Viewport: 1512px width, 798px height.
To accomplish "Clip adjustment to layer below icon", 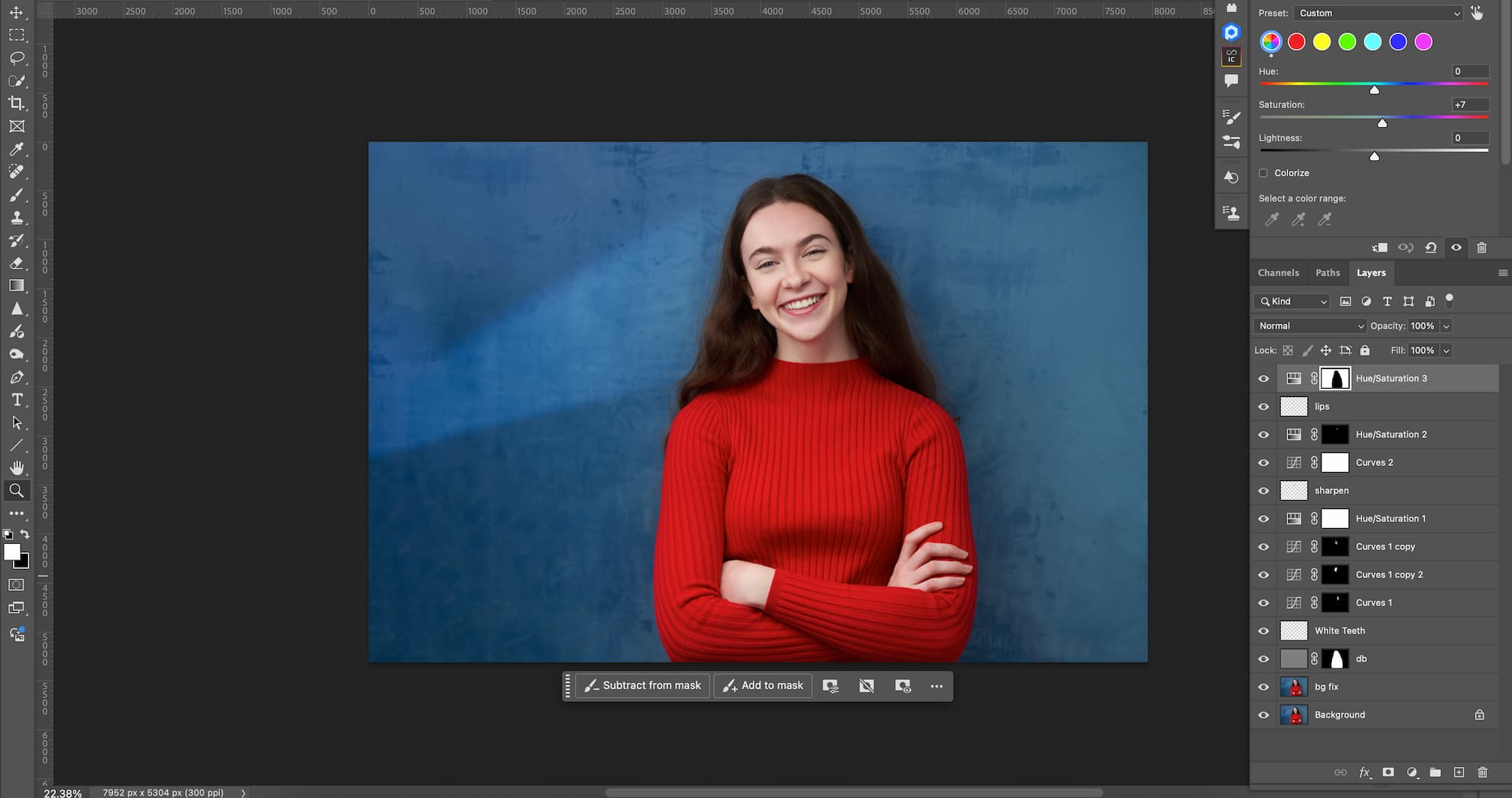I will (1380, 247).
